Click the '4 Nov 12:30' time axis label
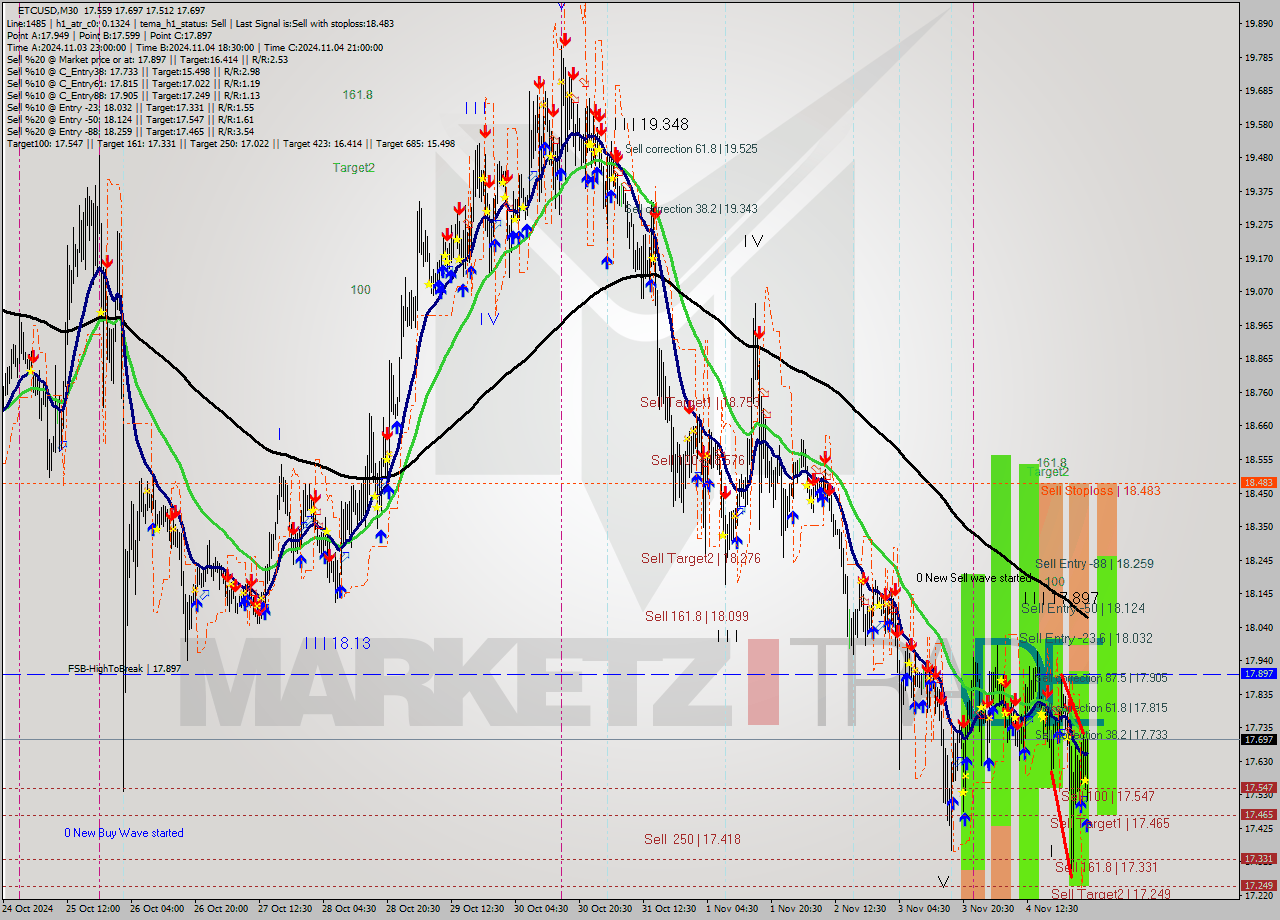This screenshot has width=1280, height=920. [1053, 909]
